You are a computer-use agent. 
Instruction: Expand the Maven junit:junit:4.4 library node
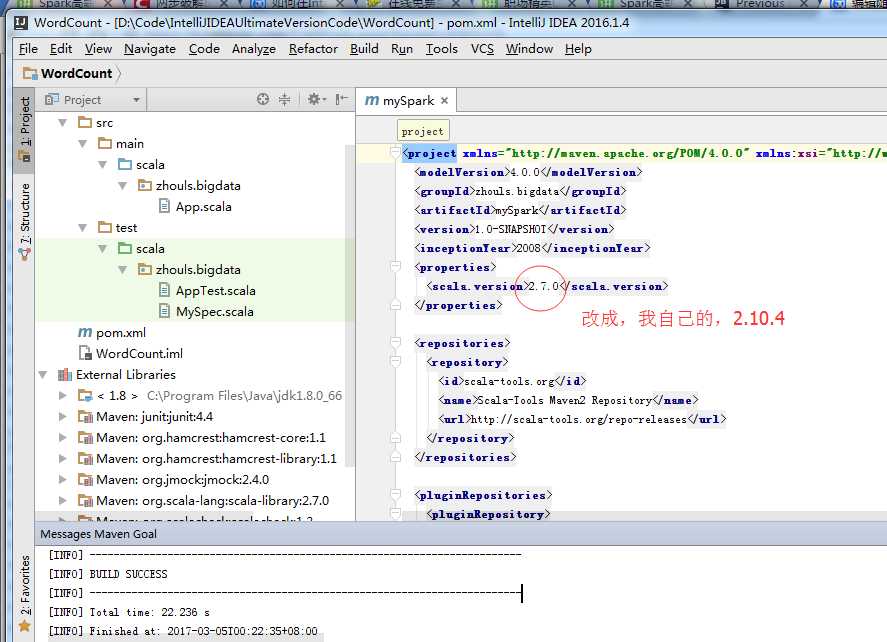click(x=64, y=417)
